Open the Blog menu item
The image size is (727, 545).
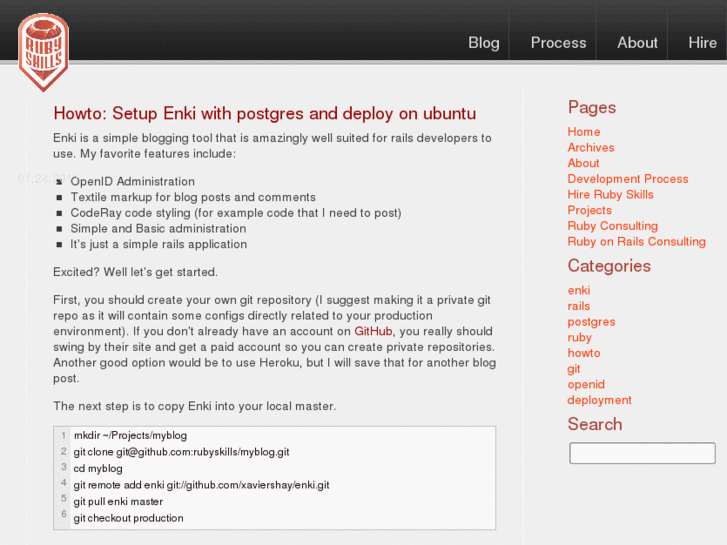(x=483, y=43)
